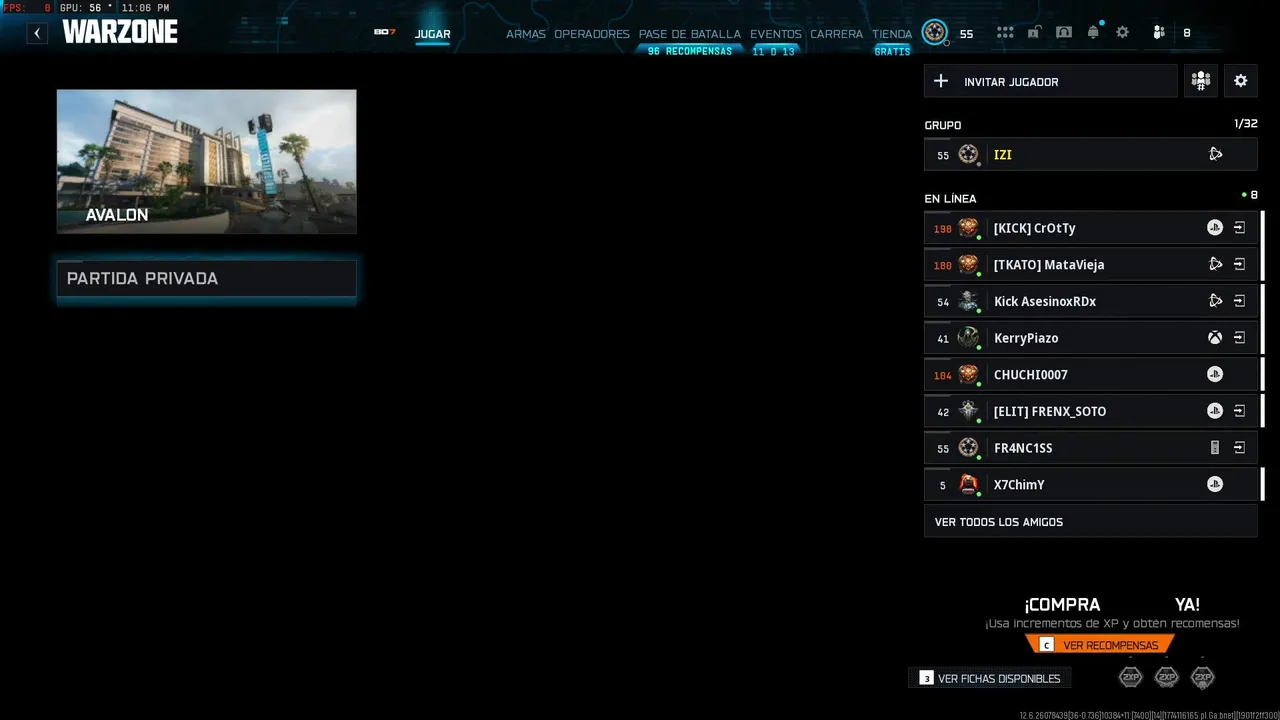Open the unlock tokens padlock icon

(1034, 33)
